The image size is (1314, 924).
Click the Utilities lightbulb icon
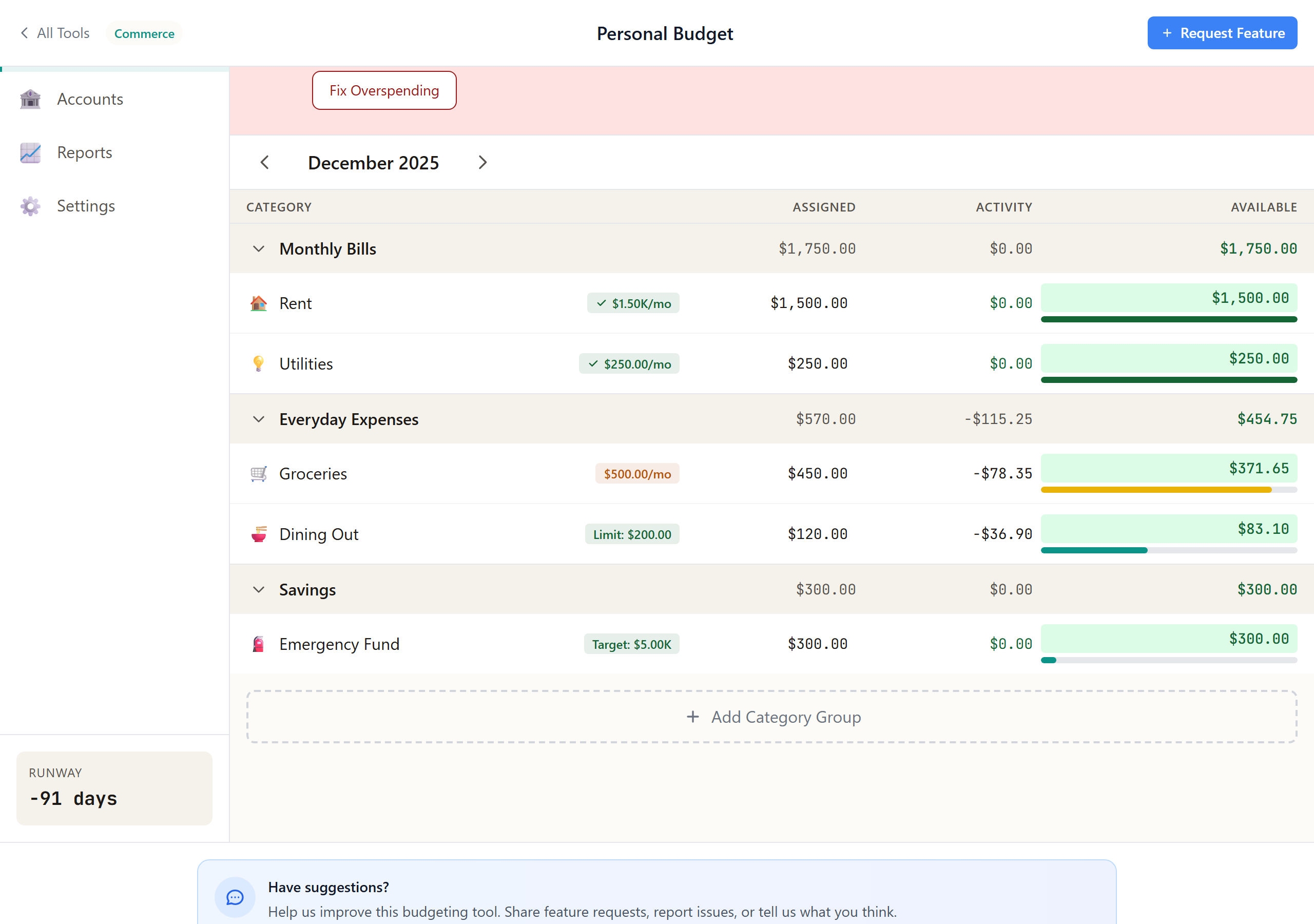click(259, 363)
